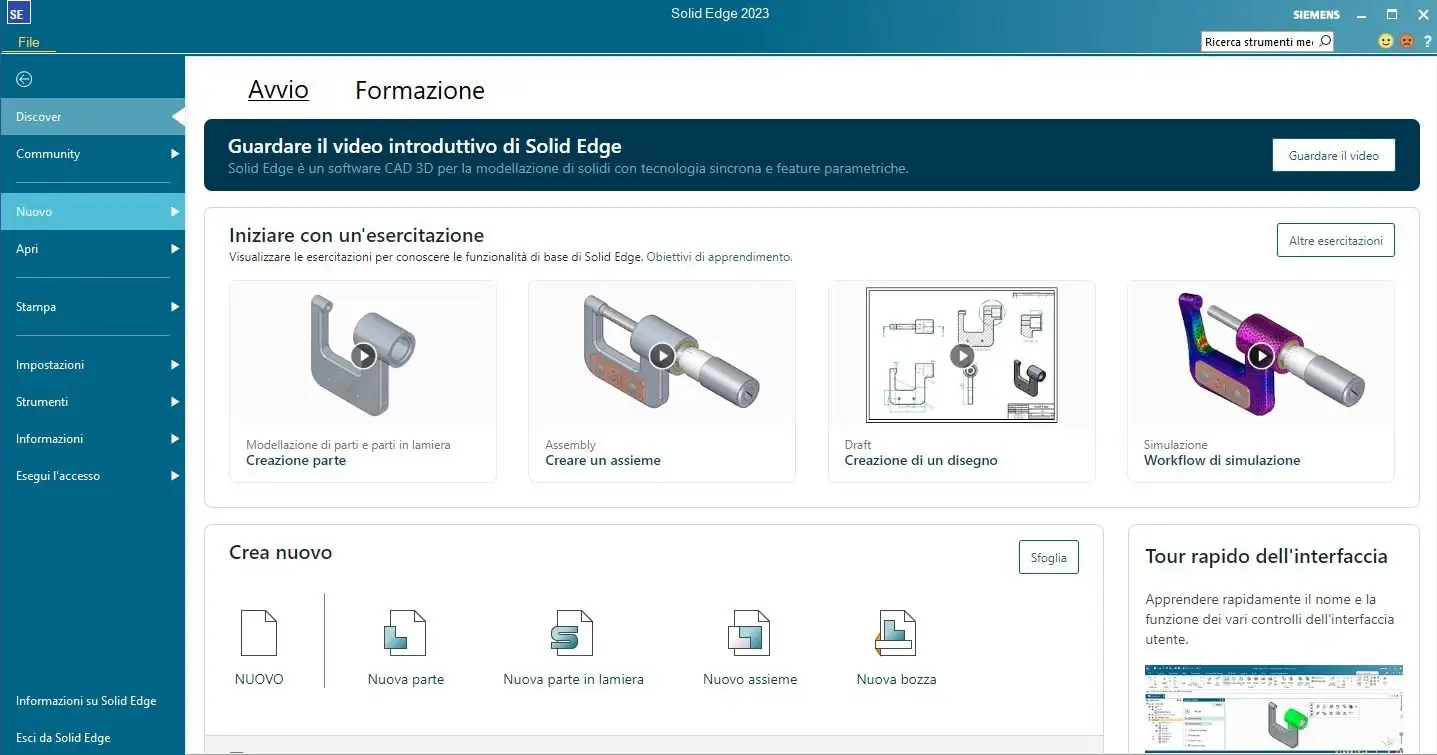Viewport: 1437px width, 755px height.
Task: Open the Nuova bozza icon
Action: (896, 634)
